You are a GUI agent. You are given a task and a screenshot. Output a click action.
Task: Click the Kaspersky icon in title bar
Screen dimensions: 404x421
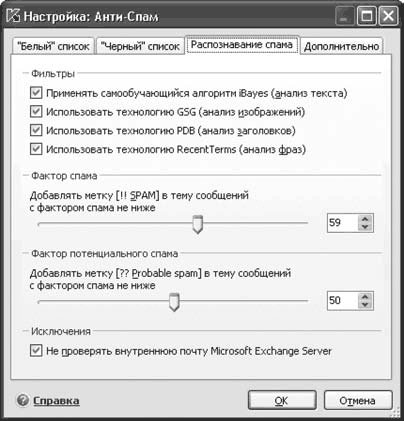pyautogui.click(x=13, y=16)
